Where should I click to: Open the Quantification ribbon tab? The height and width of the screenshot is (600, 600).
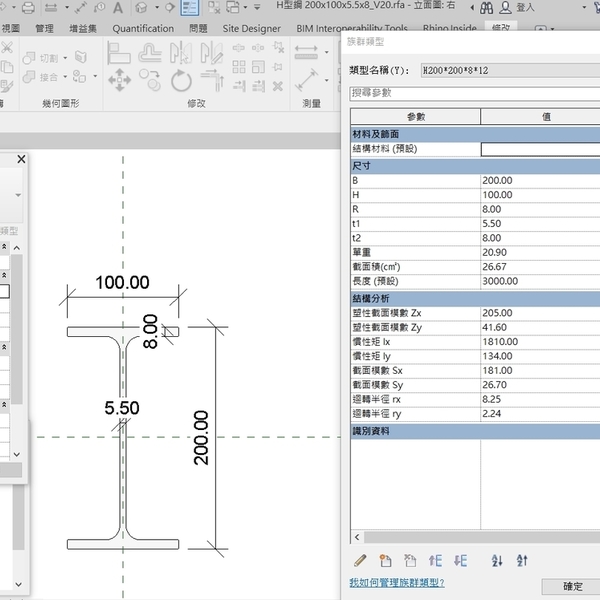[x=143, y=29]
